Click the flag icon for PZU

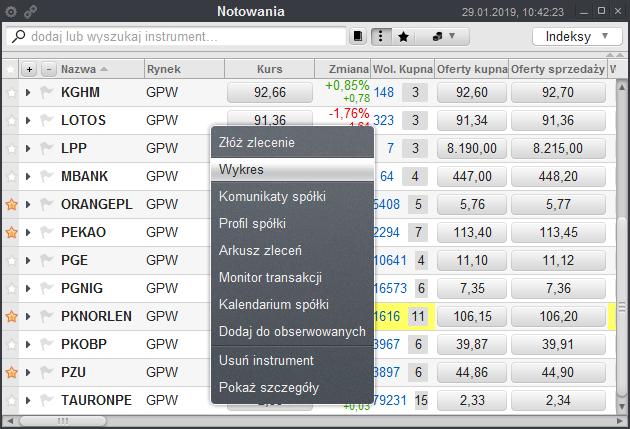pyautogui.click(x=47, y=372)
